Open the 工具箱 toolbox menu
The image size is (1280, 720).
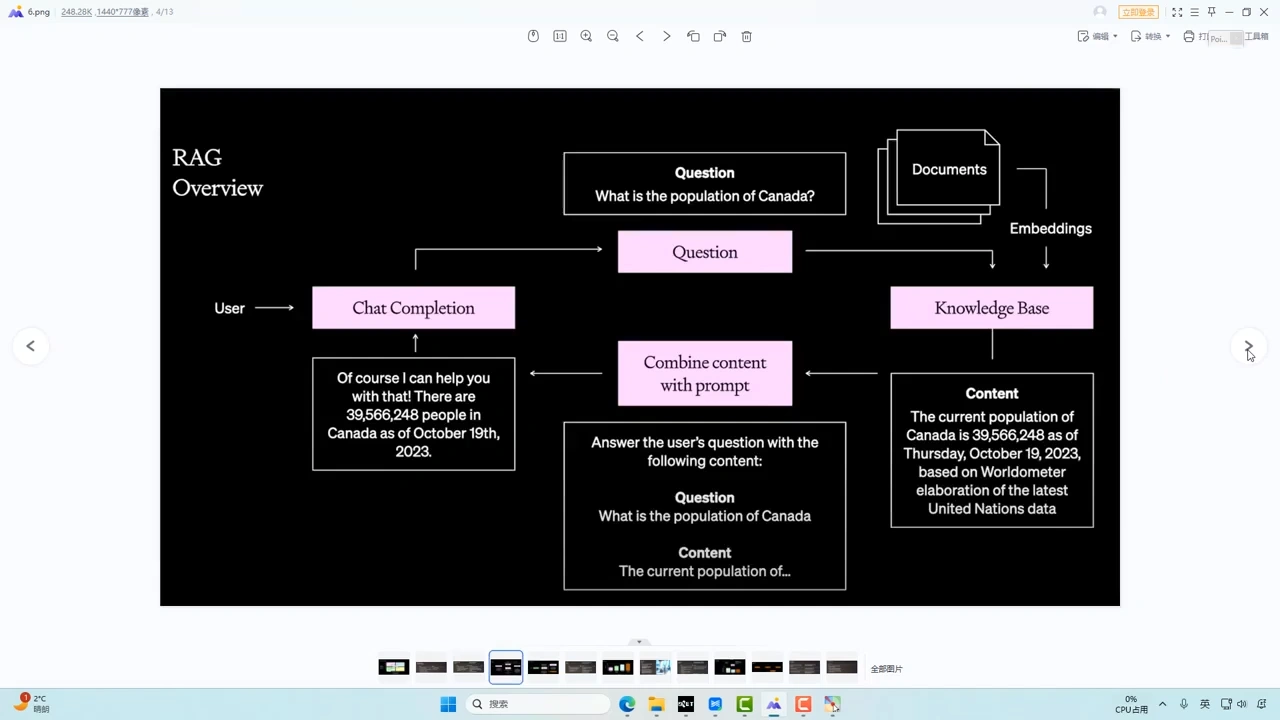[x=1255, y=36]
